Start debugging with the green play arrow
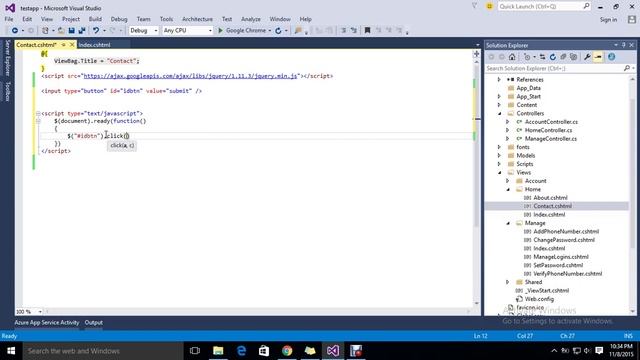This screenshot has width=640, height=360. 220,31
